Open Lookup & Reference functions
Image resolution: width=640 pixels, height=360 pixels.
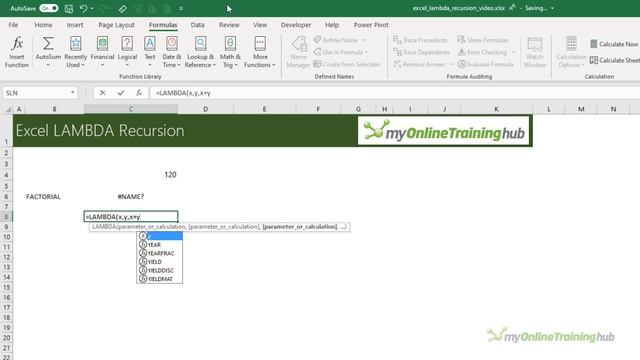click(200, 51)
